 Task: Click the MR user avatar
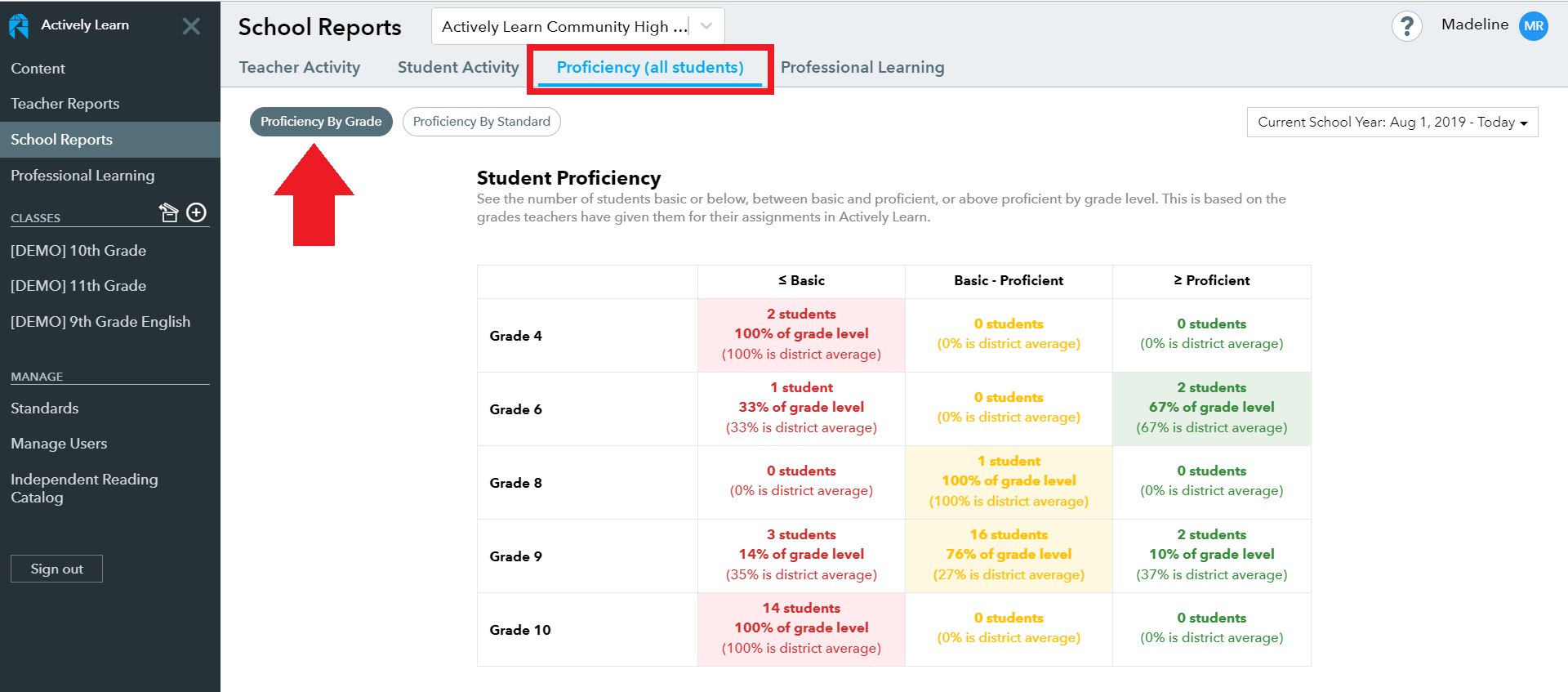[x=1533, y=26]
